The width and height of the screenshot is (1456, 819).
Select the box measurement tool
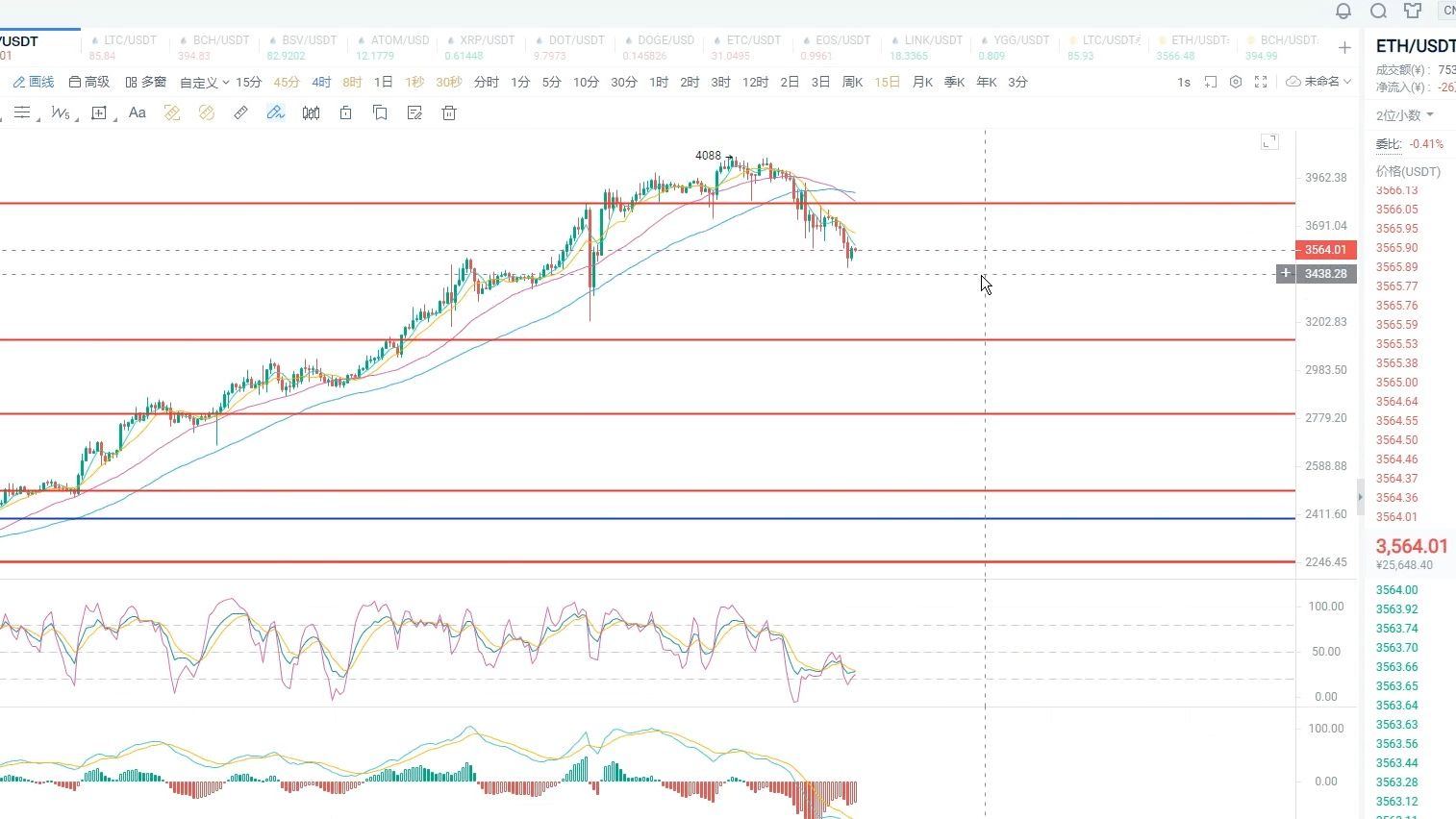[x=98, y=113]
